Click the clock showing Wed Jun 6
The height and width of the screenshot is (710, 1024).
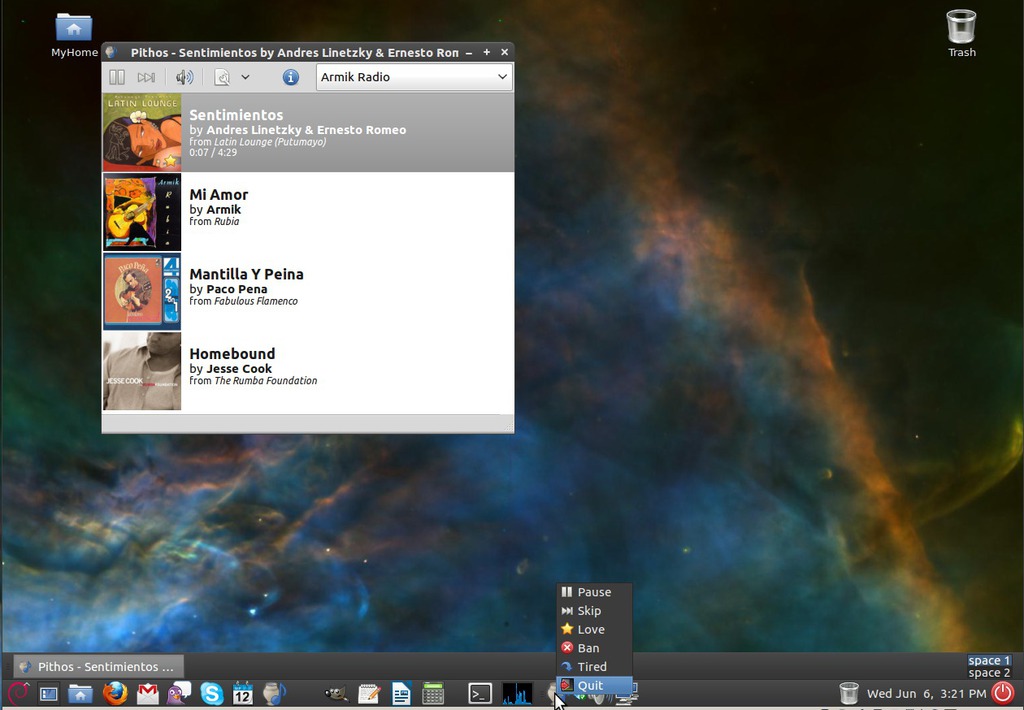pyautogui.click(x=927, y=694)
